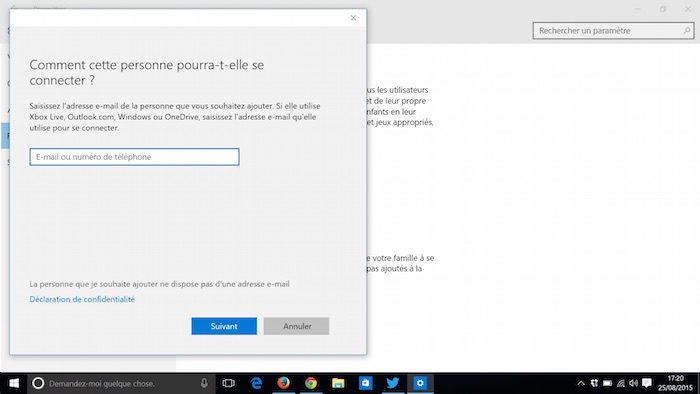Focus the Rechercher un paramètre search box
The height and width of the screenshot is (394, 700).
pyautogui.click(x=613, y=31)
